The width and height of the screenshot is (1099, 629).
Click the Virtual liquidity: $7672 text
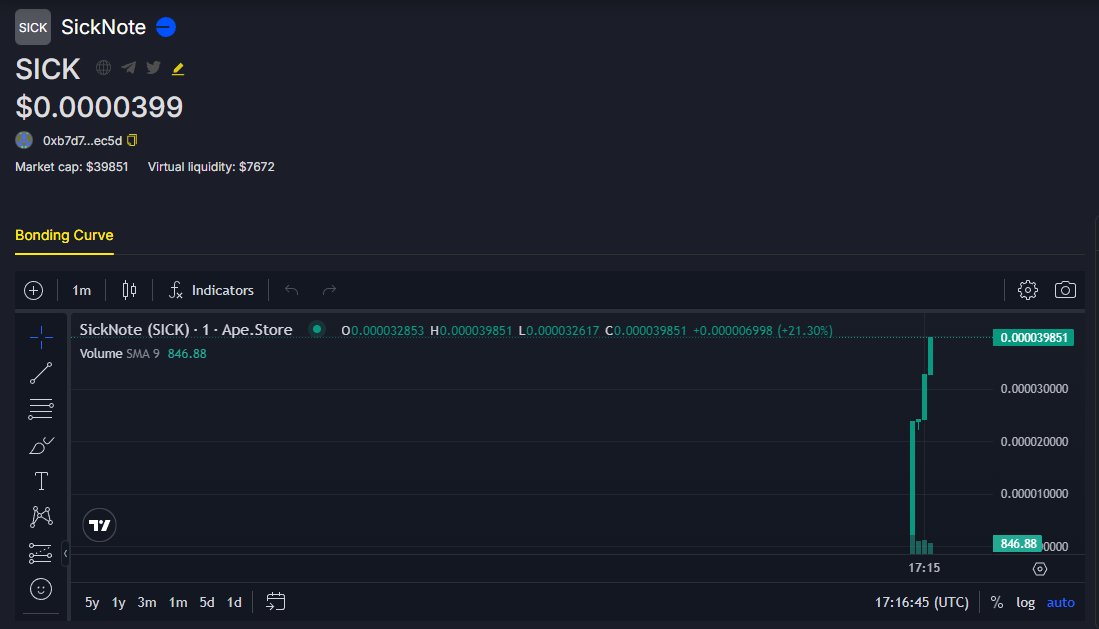211,167
